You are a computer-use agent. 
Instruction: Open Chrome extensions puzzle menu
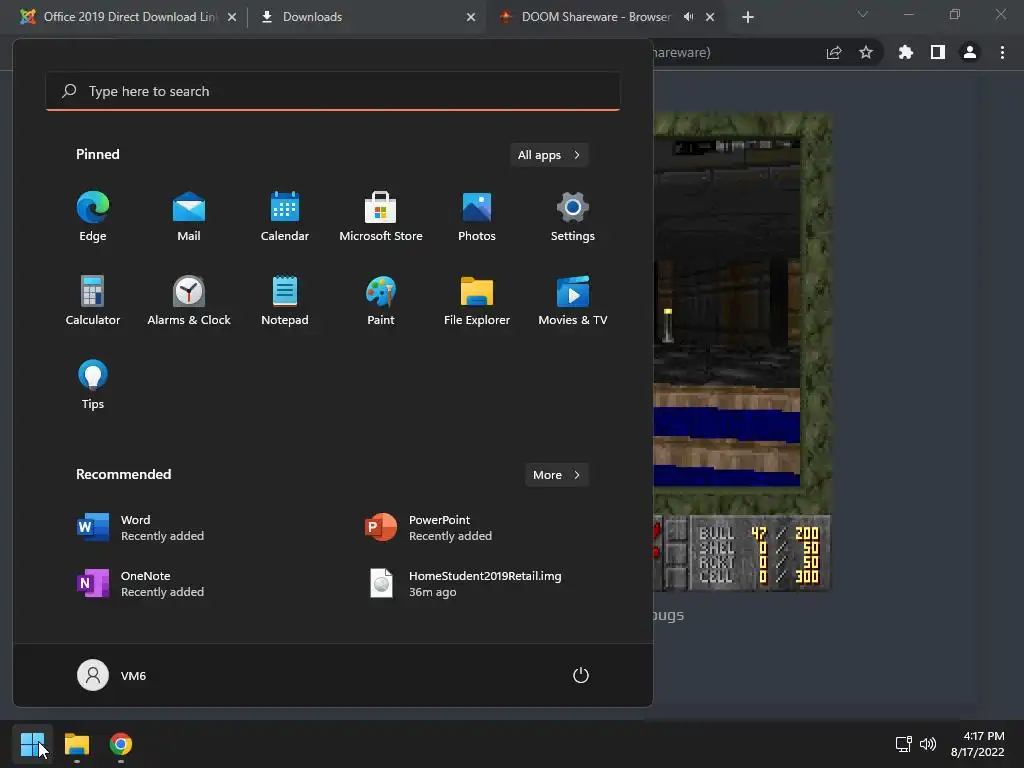(x=906, y=52)
